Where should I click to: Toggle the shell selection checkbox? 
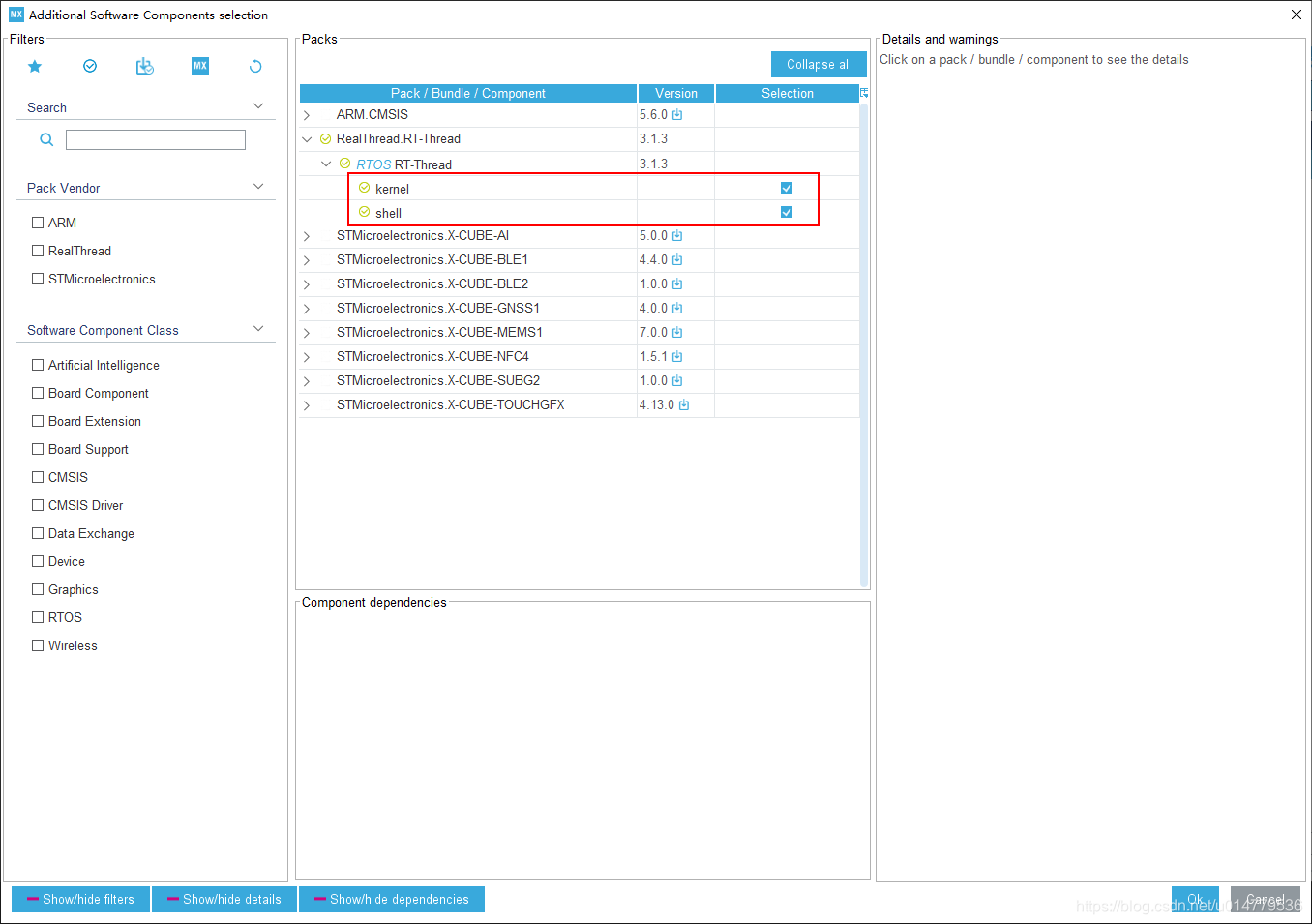tap(787, 212)
